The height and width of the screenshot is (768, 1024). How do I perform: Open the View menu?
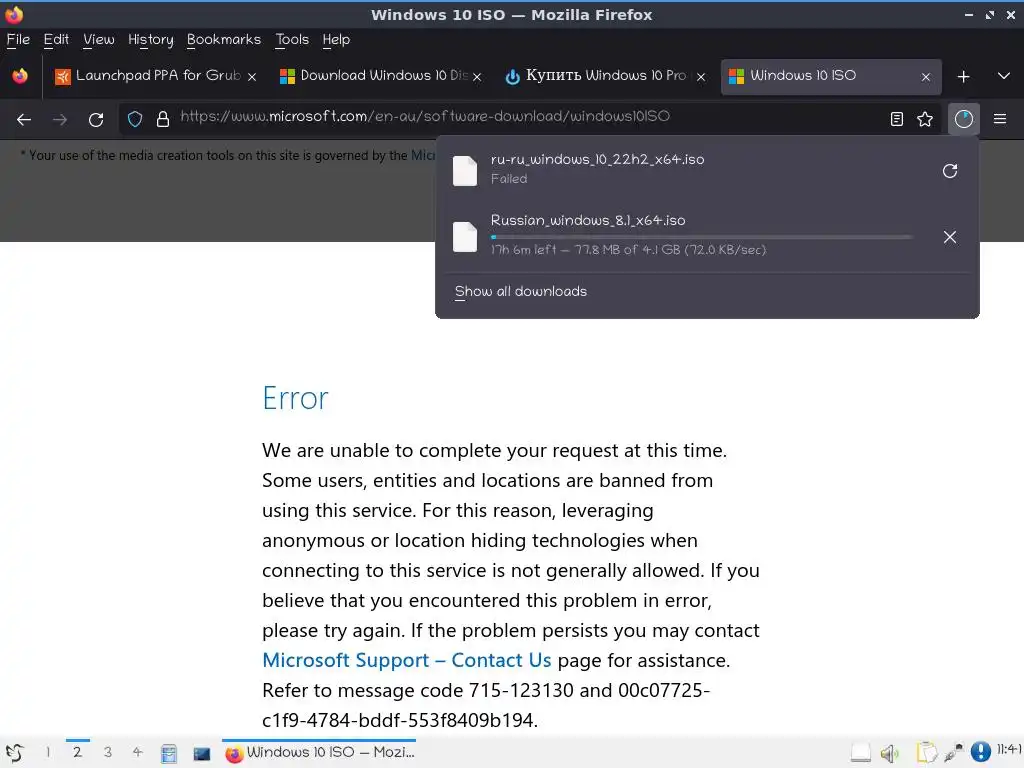tap(99, 40)
